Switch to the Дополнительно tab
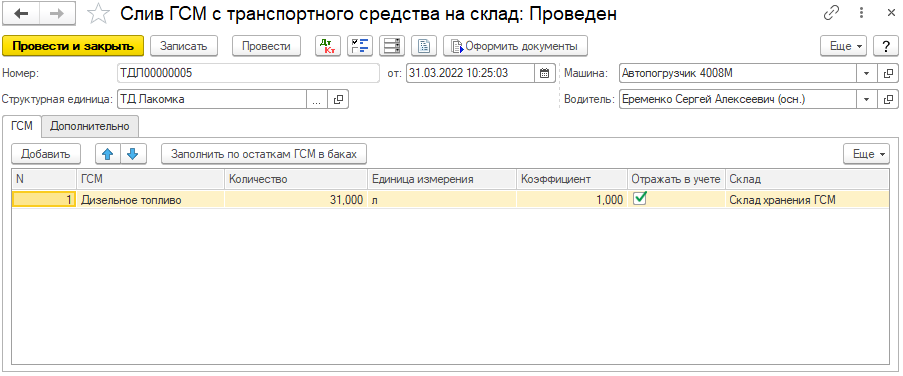Screen dimensions: 903x376 point(90,127)
